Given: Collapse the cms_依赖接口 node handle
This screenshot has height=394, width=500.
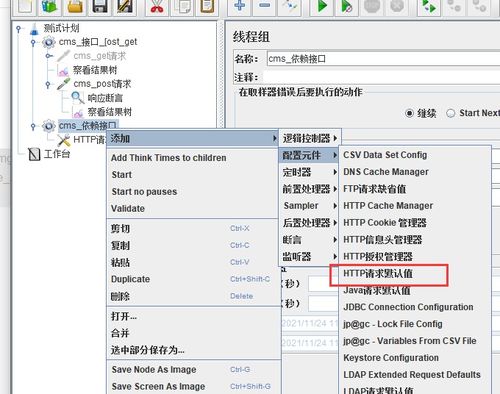Looking at the screenshot, I should (33, 126).
